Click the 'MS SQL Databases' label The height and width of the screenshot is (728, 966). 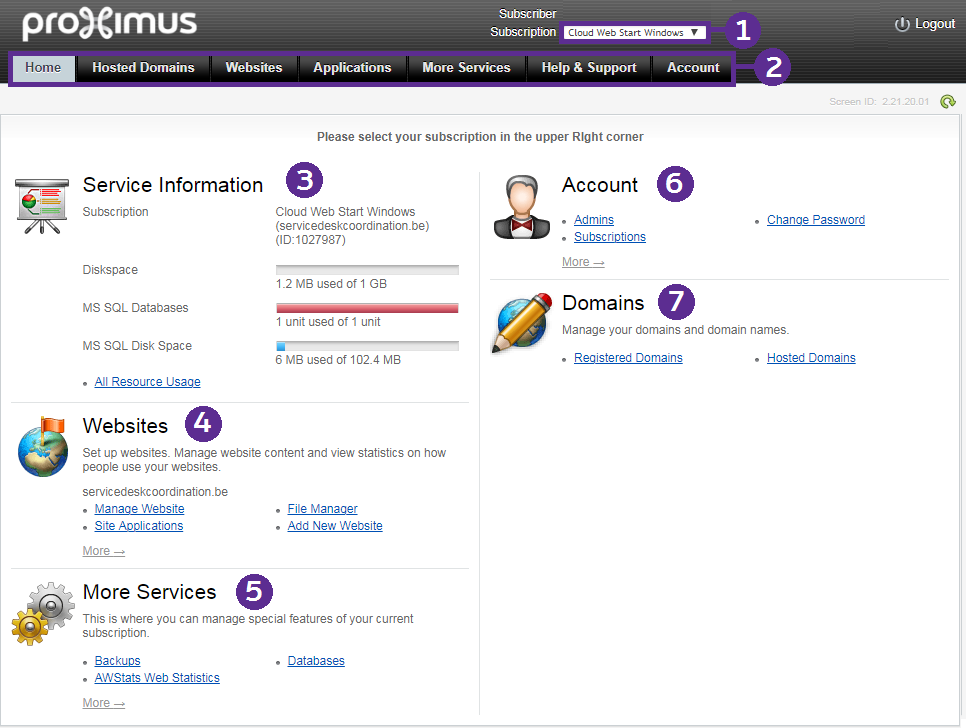tap(136, 308)
